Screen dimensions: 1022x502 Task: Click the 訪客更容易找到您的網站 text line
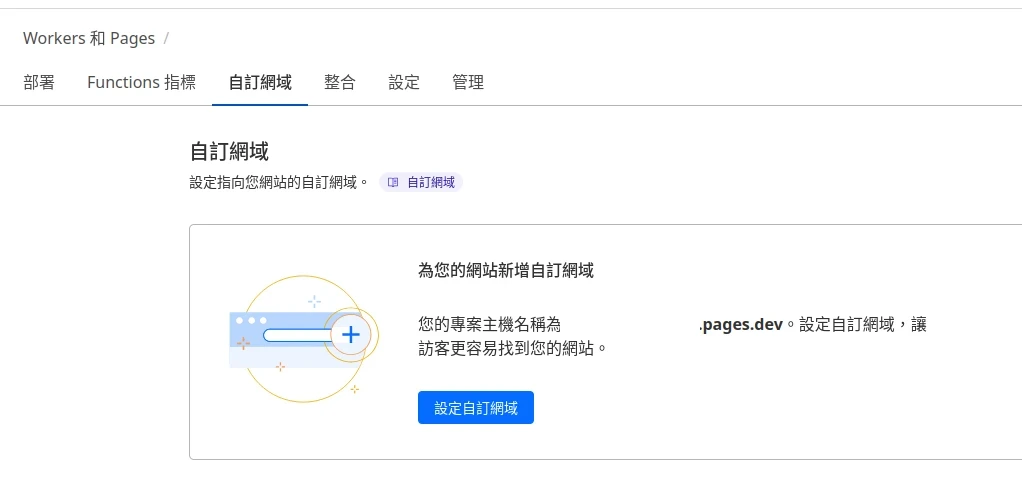pos(512,349)
